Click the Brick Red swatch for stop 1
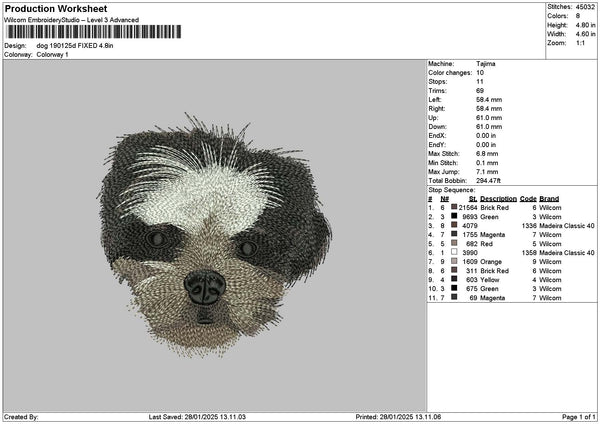600x424 pixels. [x=454, y=207]
